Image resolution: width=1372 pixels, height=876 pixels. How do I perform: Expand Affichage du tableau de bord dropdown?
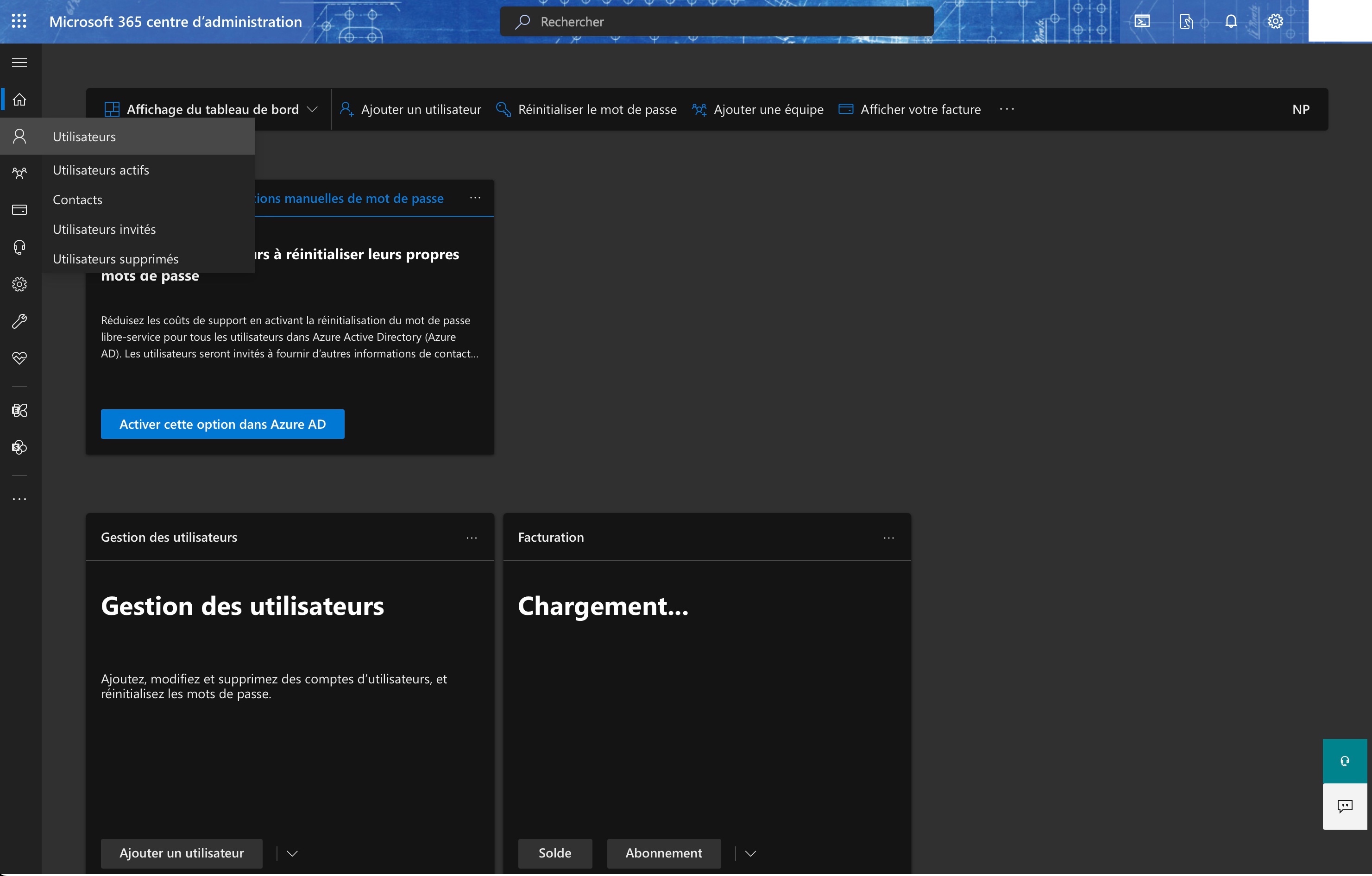[x=312, y=109]
